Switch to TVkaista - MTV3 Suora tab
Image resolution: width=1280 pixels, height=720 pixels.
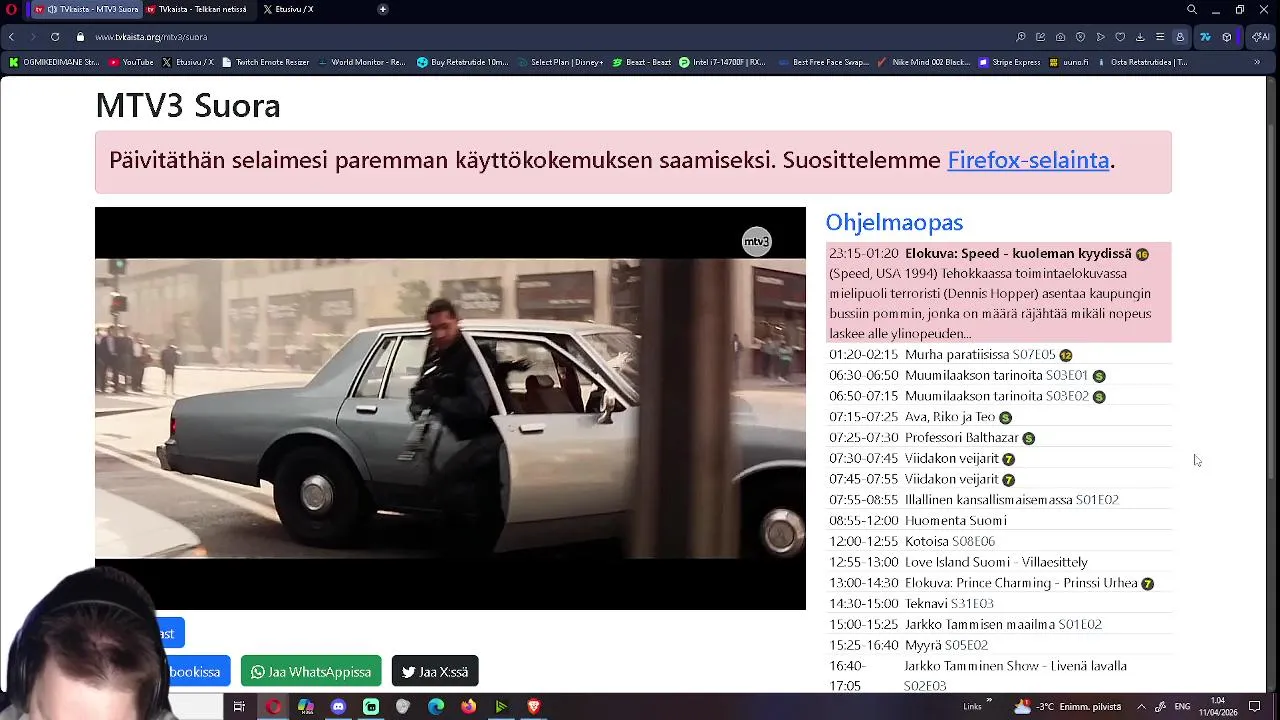tap(86, 9)
